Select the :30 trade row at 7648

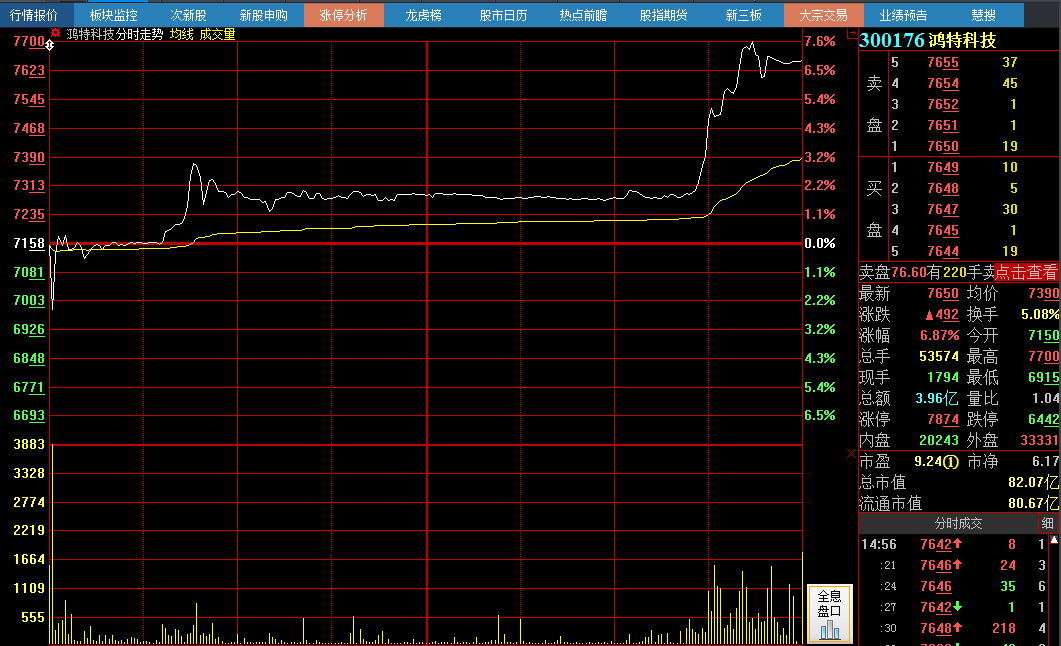tap(954, 628)
